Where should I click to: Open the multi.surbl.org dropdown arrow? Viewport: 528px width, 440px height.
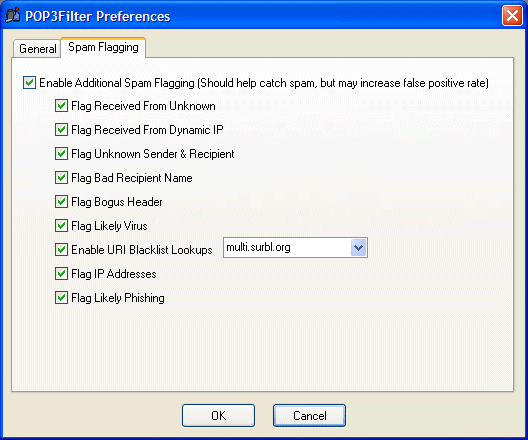[x=358, y=248]
